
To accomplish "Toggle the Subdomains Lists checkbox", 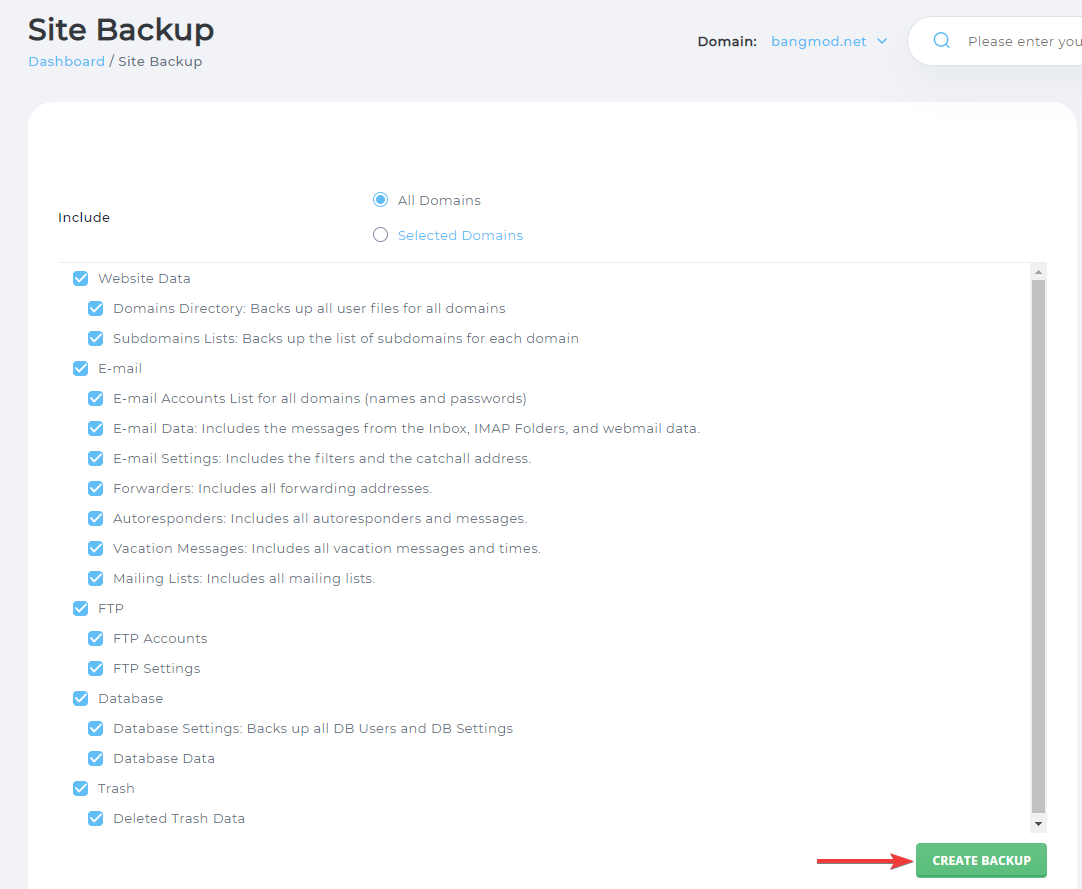I will 96,338.
